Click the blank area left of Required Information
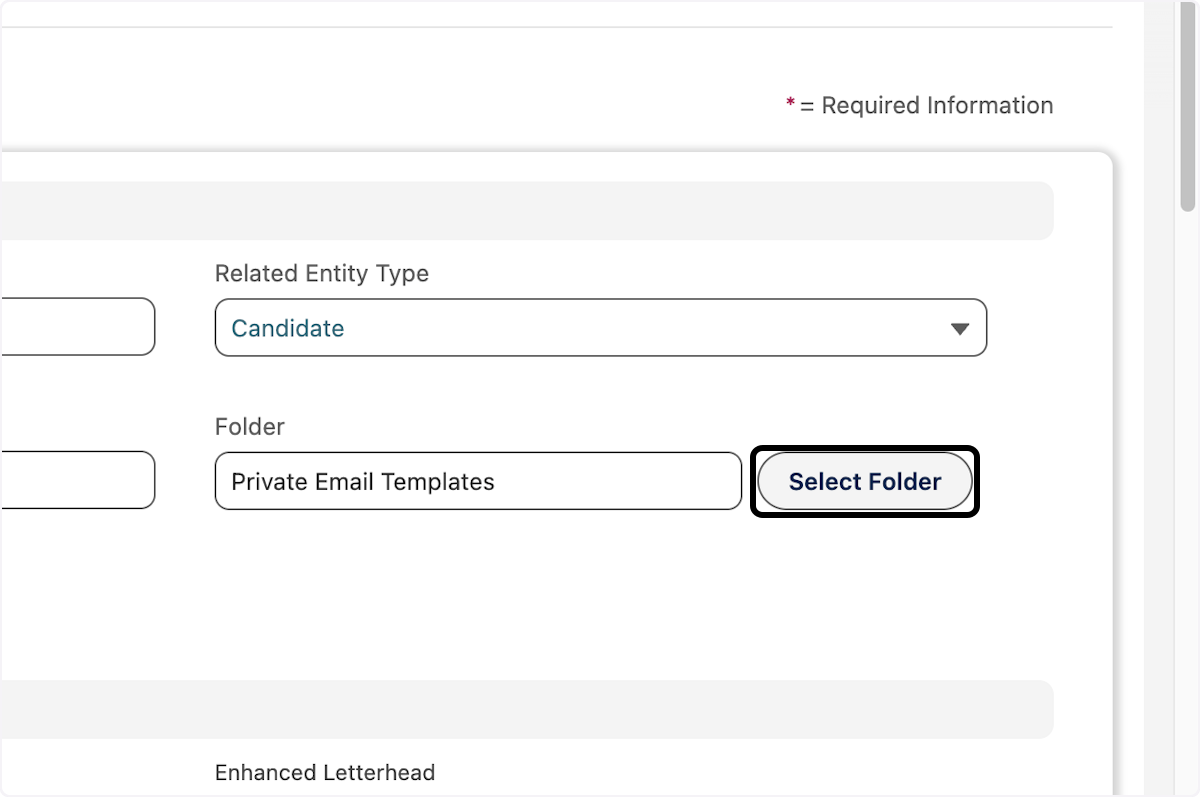The image size is (1200, 797). tap(400, 106)
